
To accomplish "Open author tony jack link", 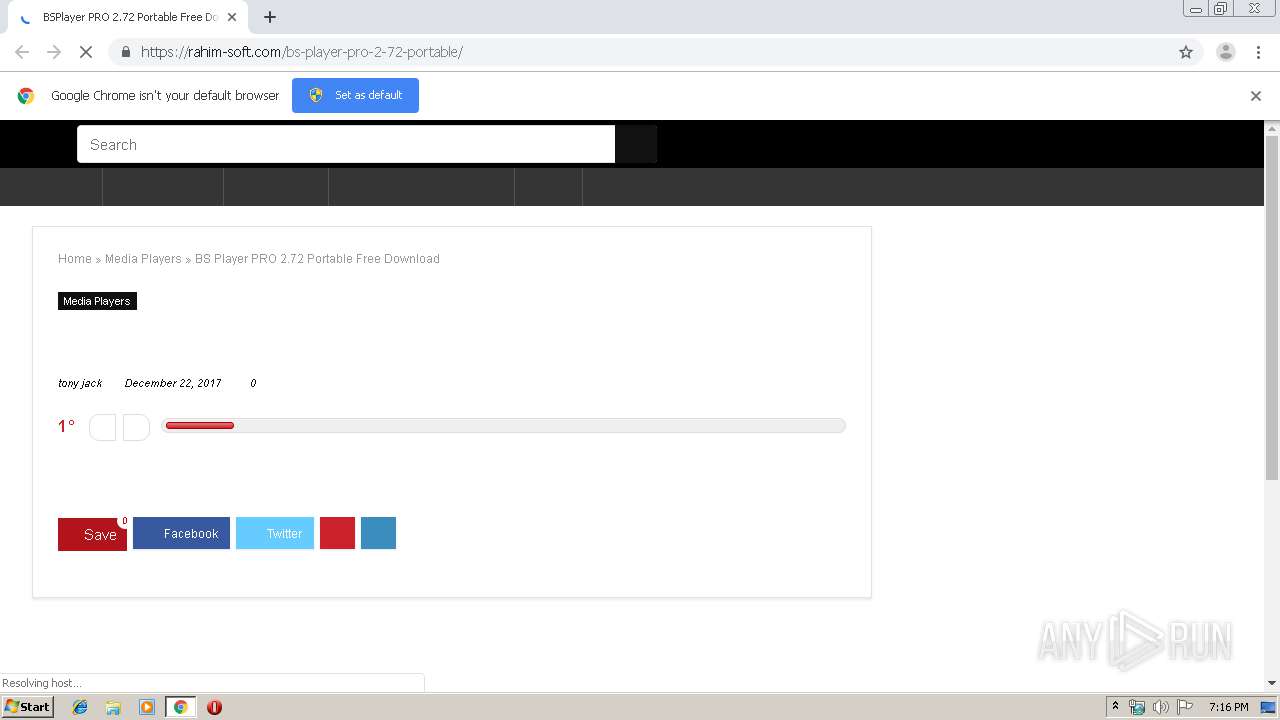I will [x=80, y=383].
